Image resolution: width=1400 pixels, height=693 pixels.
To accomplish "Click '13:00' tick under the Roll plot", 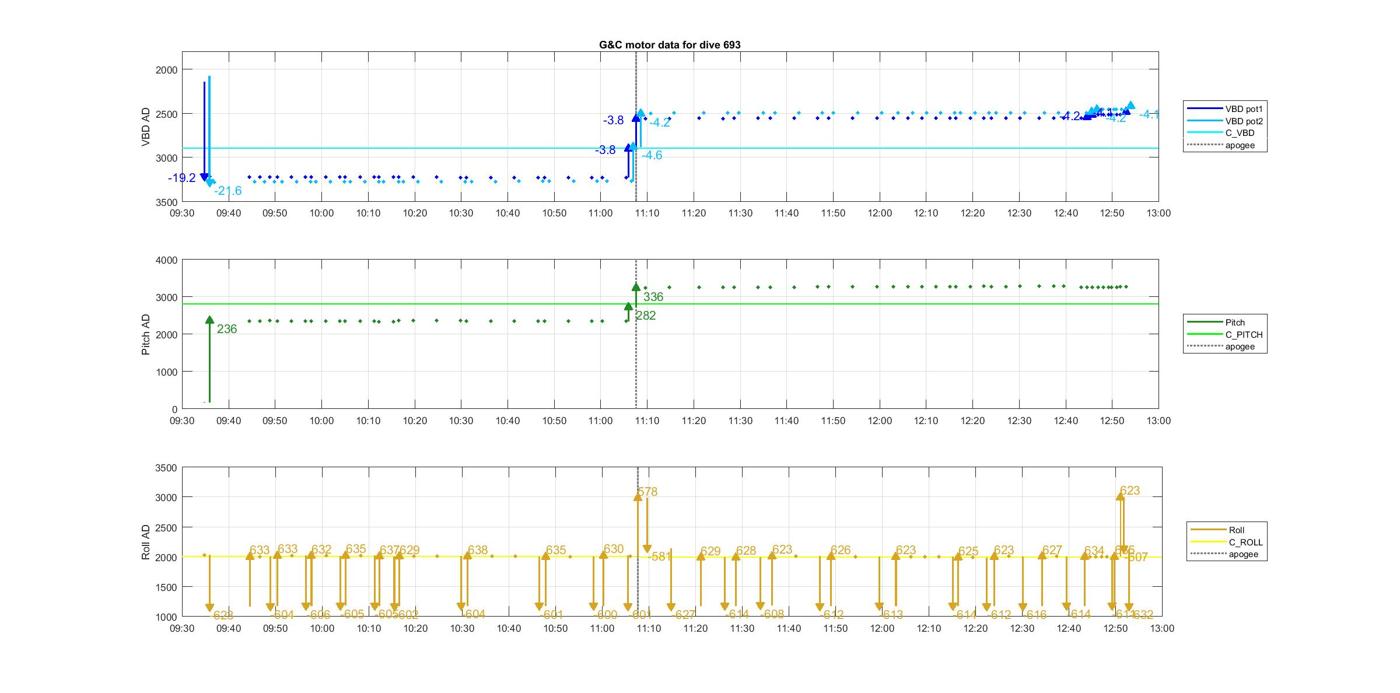I will point(1161,629).
